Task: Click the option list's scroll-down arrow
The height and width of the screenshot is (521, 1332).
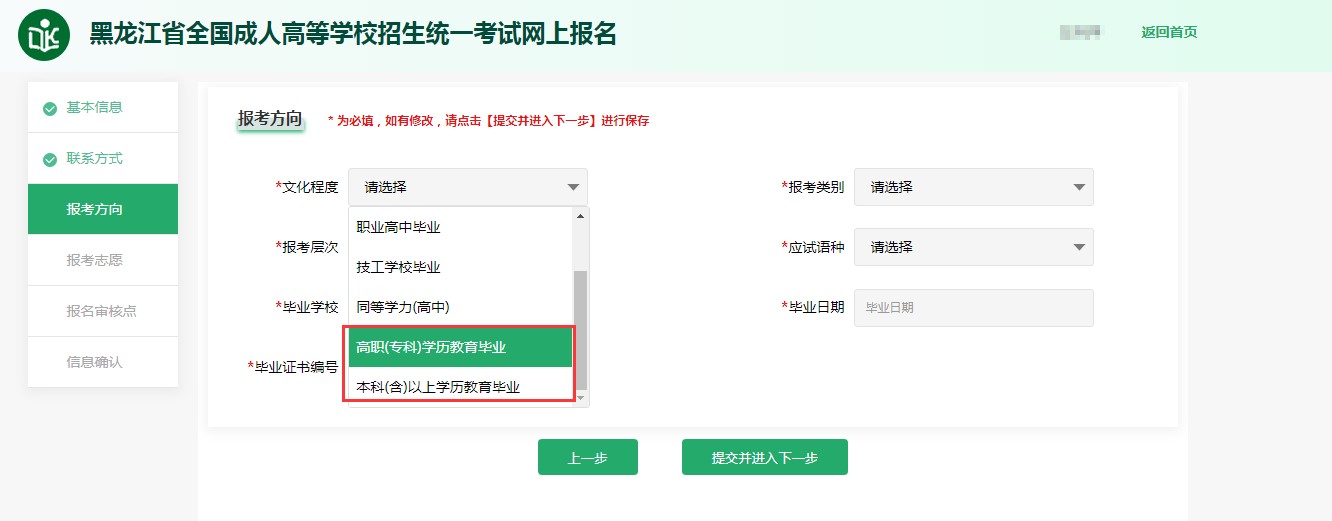Action: click(579, 397)
